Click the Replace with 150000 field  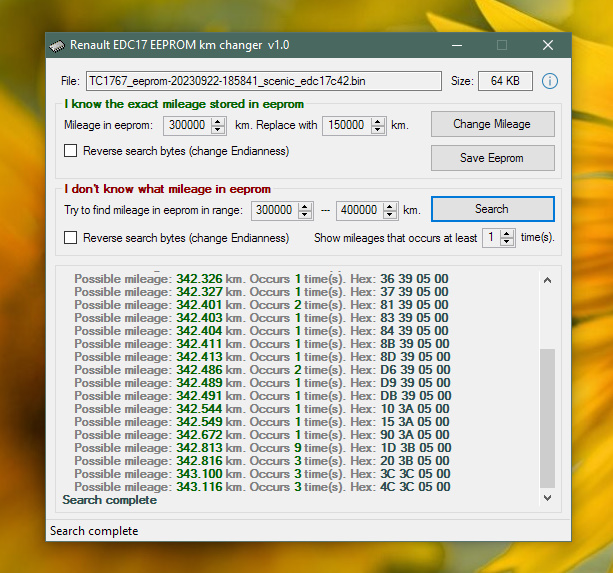click(346, 125)
